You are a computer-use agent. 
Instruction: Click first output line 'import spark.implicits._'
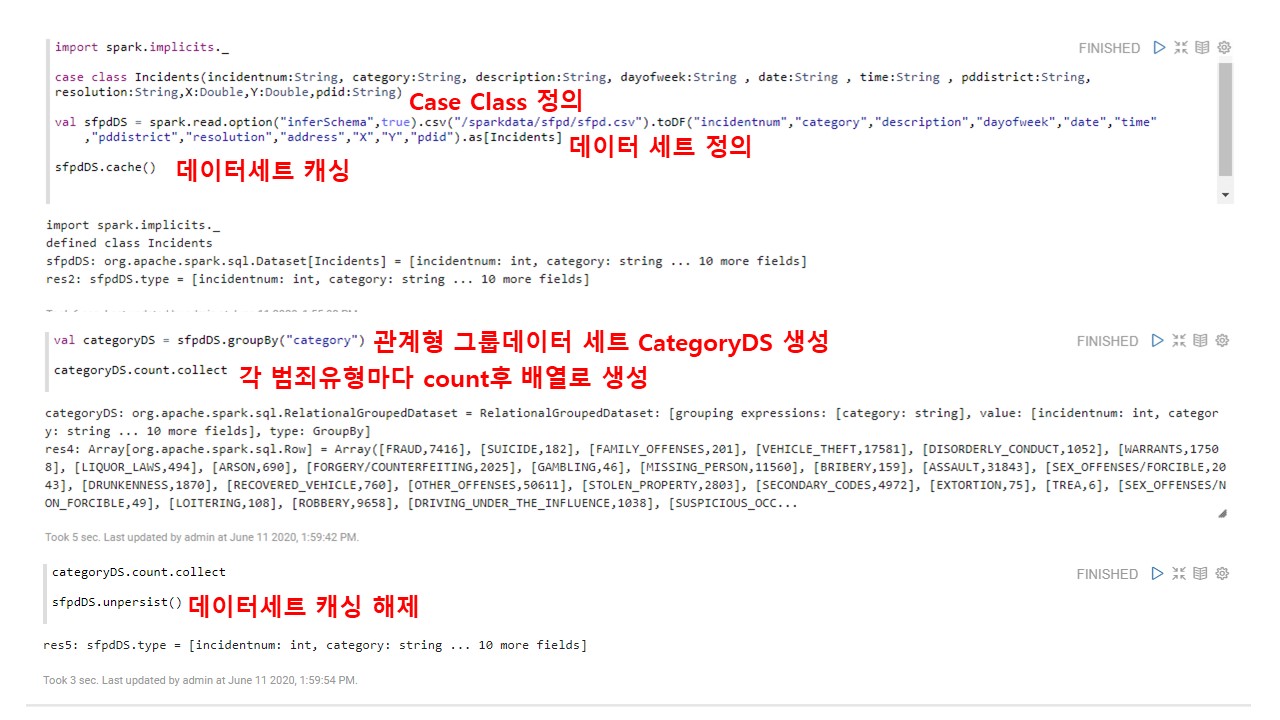point(133,225)
